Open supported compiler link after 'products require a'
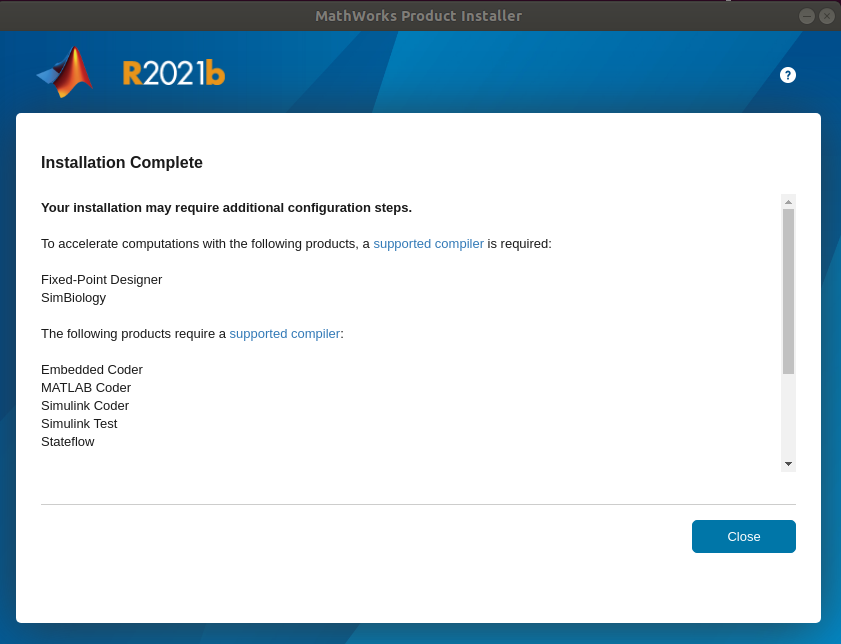This screenshot has height=644, width=841. coord(284,334)
